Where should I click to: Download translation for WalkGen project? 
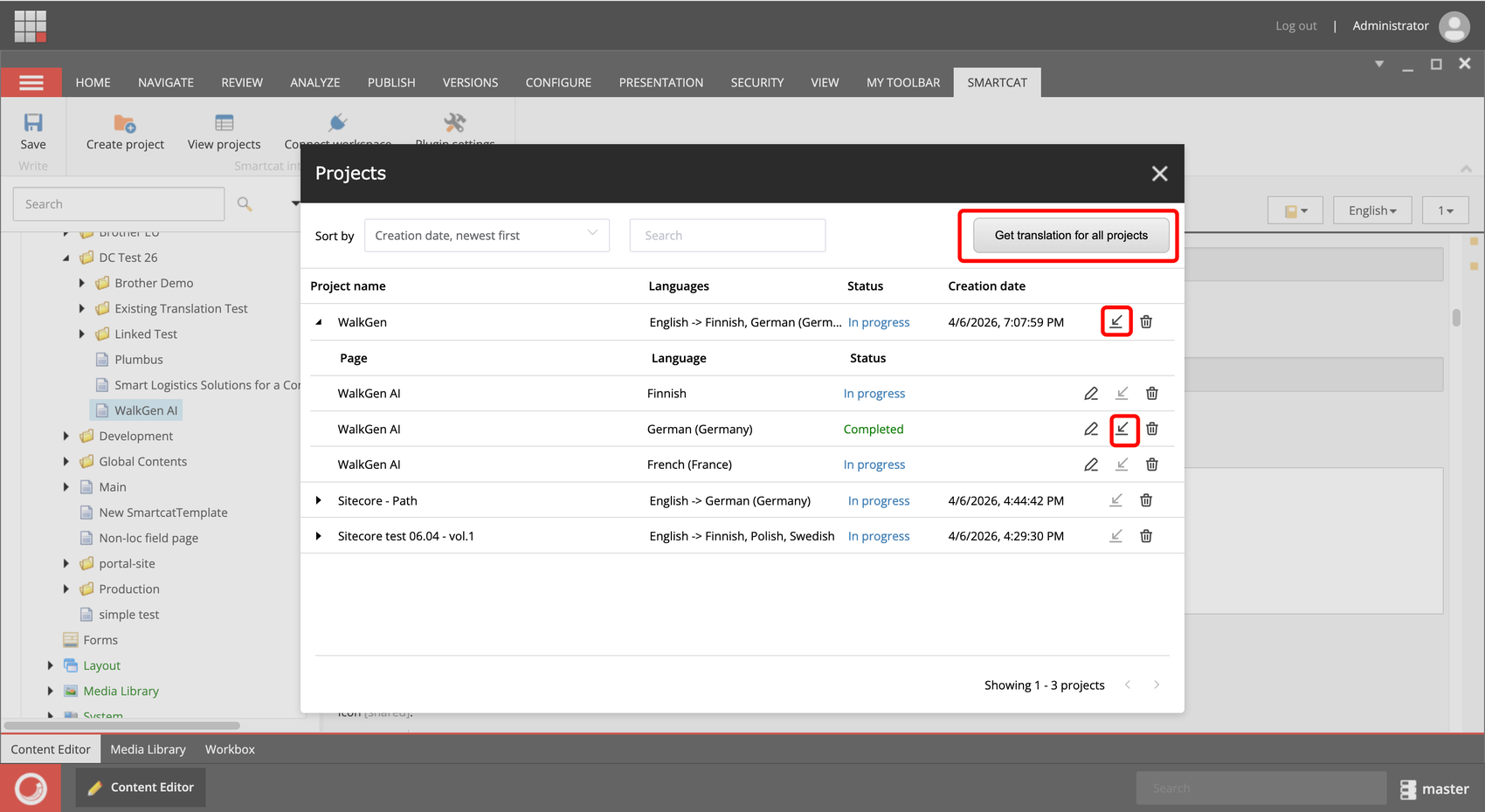[1116, 321]
